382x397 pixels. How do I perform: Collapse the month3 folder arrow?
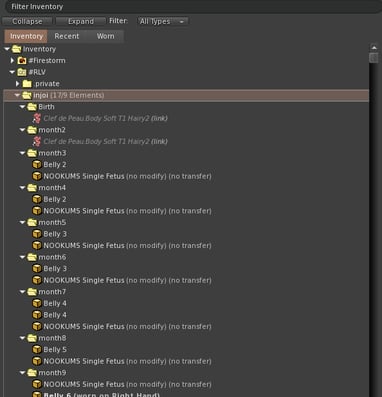(22, 153)
